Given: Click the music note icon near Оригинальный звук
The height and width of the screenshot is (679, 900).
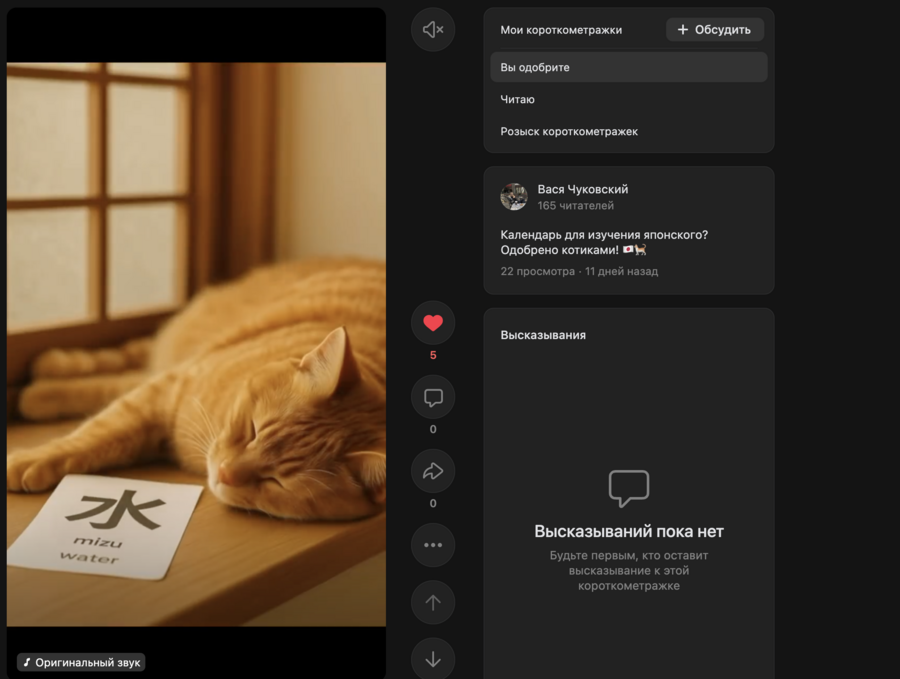Looking at the screenshot, I should [26, 662].
